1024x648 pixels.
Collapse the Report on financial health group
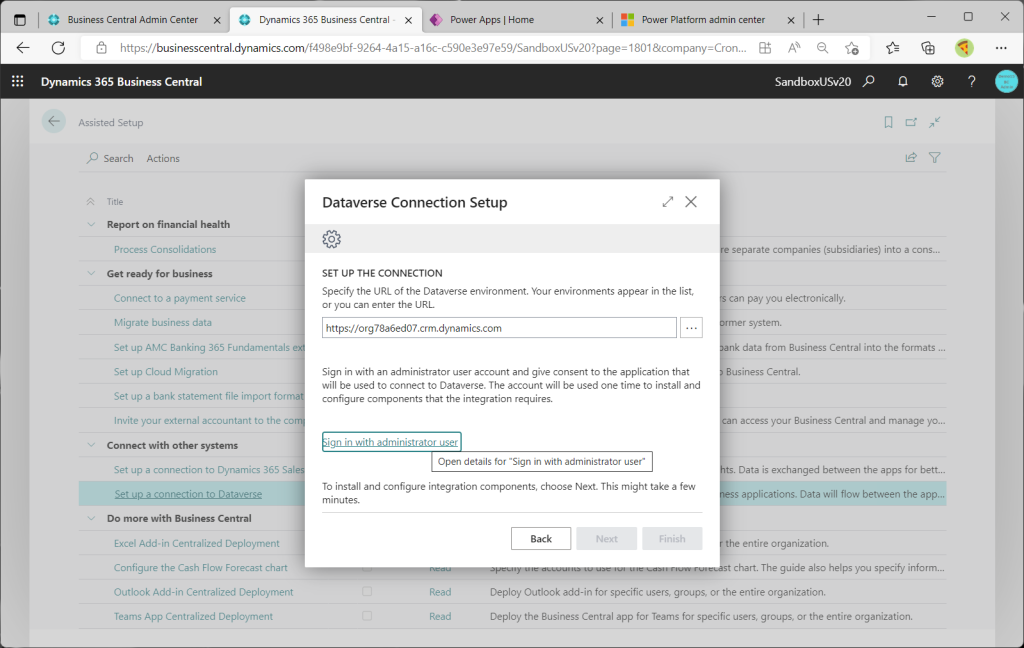91,224
